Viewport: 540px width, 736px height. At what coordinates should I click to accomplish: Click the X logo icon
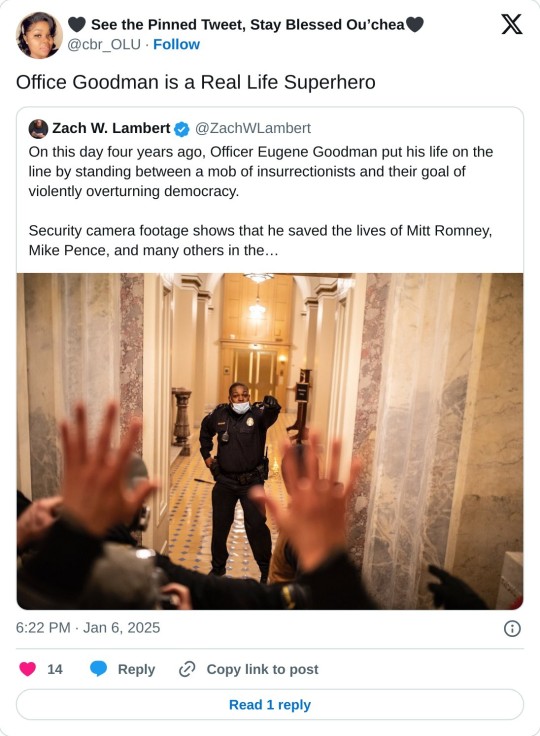click(511, 24)
